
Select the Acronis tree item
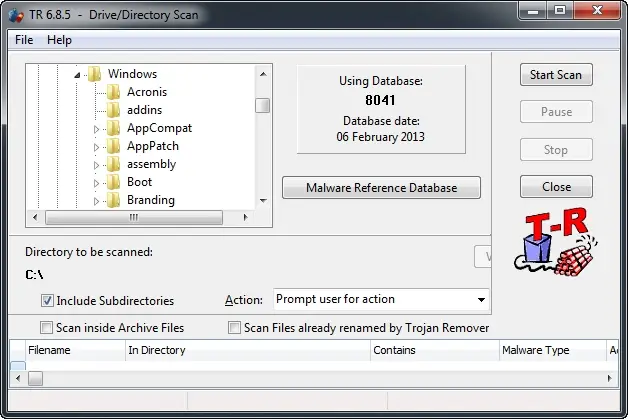click(x=147, y=92)
